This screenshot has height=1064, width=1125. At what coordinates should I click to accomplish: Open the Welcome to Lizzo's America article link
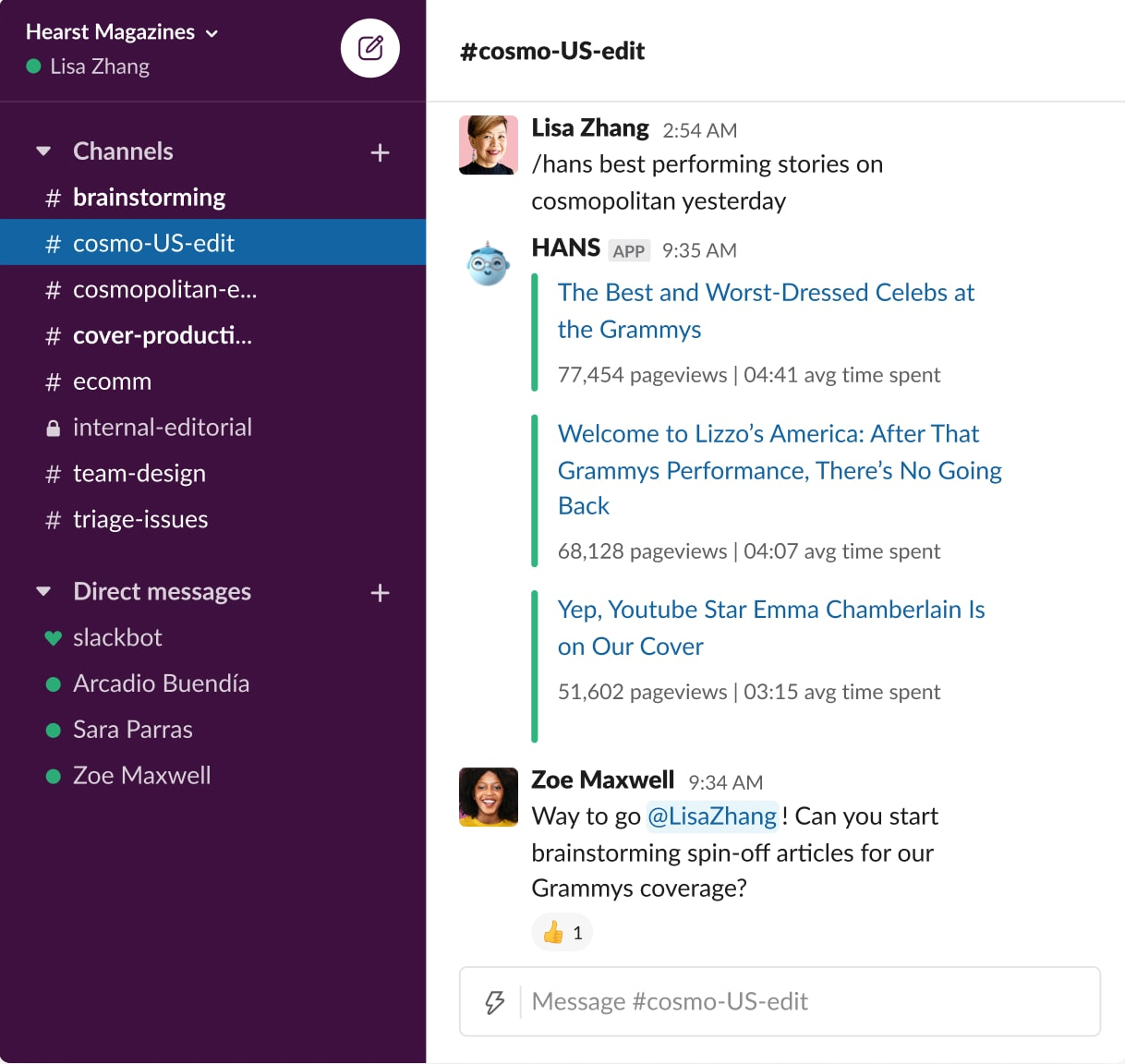(x=780, y=469)
